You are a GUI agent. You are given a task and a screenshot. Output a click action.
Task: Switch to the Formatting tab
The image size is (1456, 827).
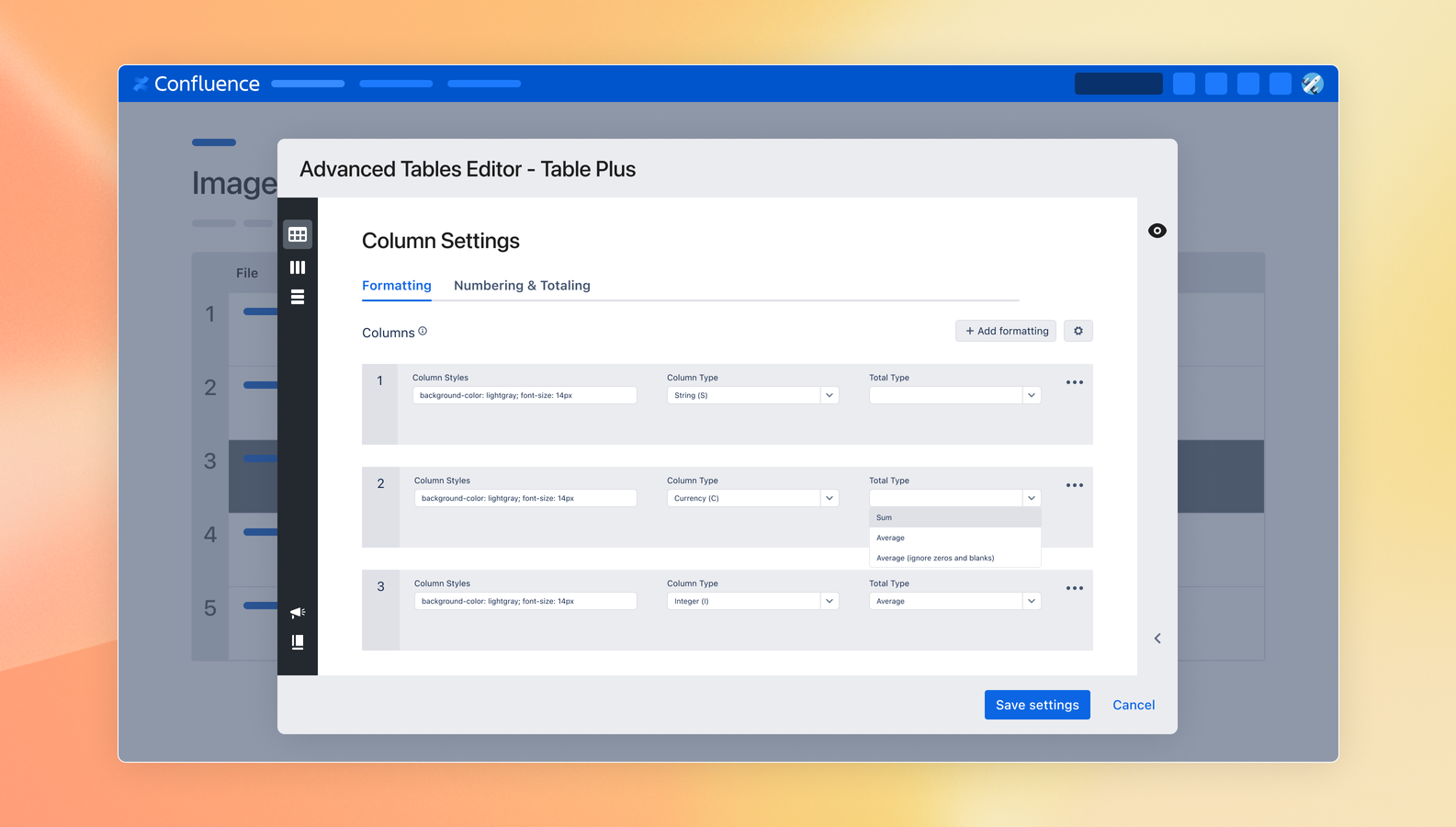tap(397, 286)
